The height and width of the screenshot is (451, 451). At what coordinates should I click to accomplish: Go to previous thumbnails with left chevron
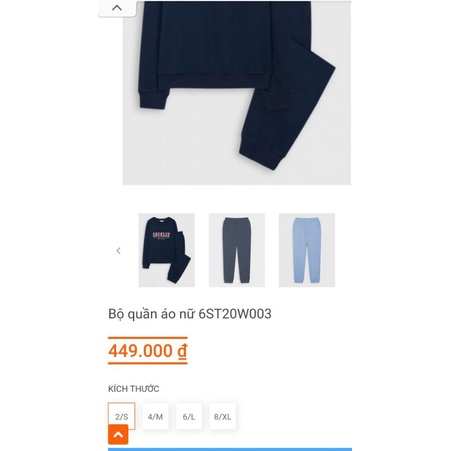tap(118, 251)
